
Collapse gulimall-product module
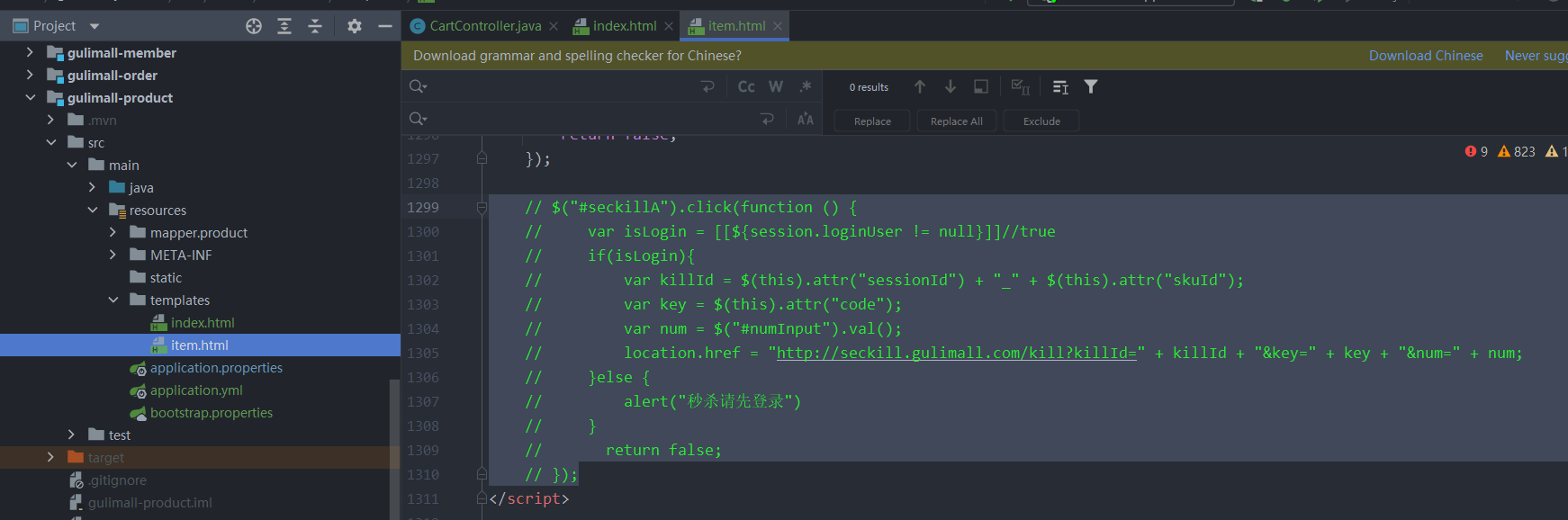[x=30, y=97]
